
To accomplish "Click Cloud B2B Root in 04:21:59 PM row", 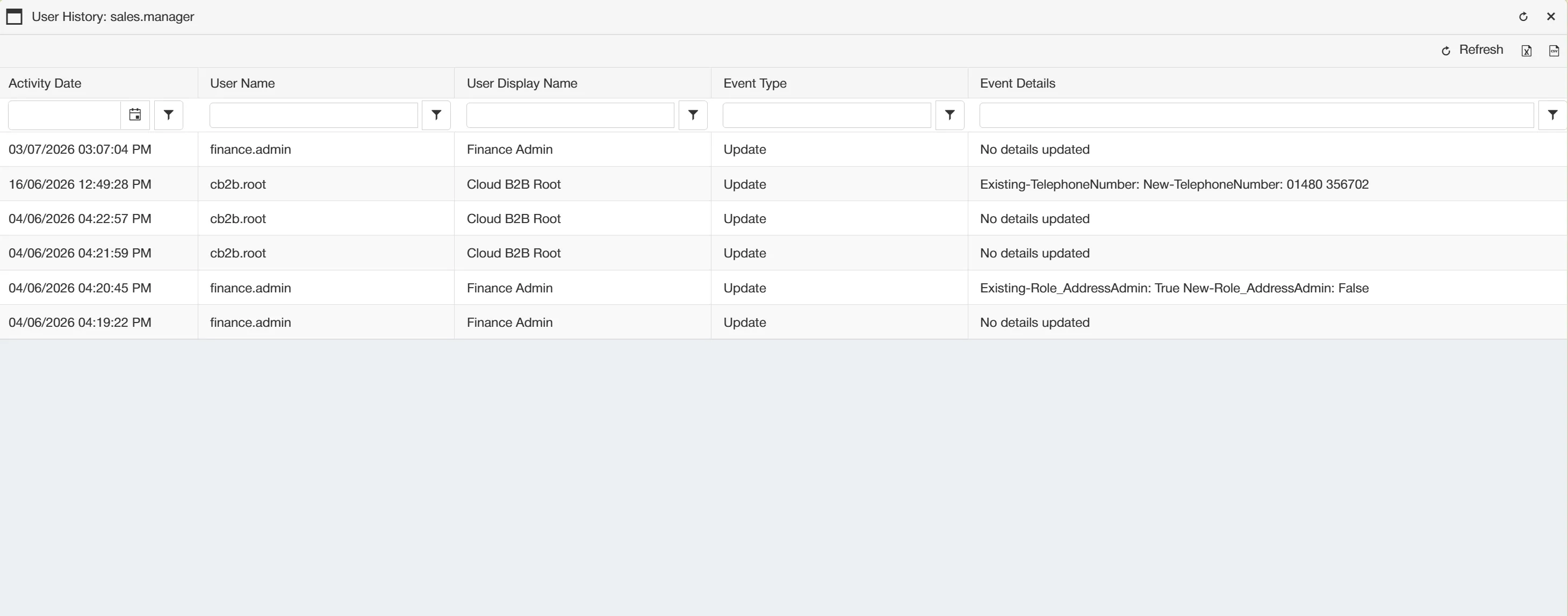I will [x=514, y=253].
